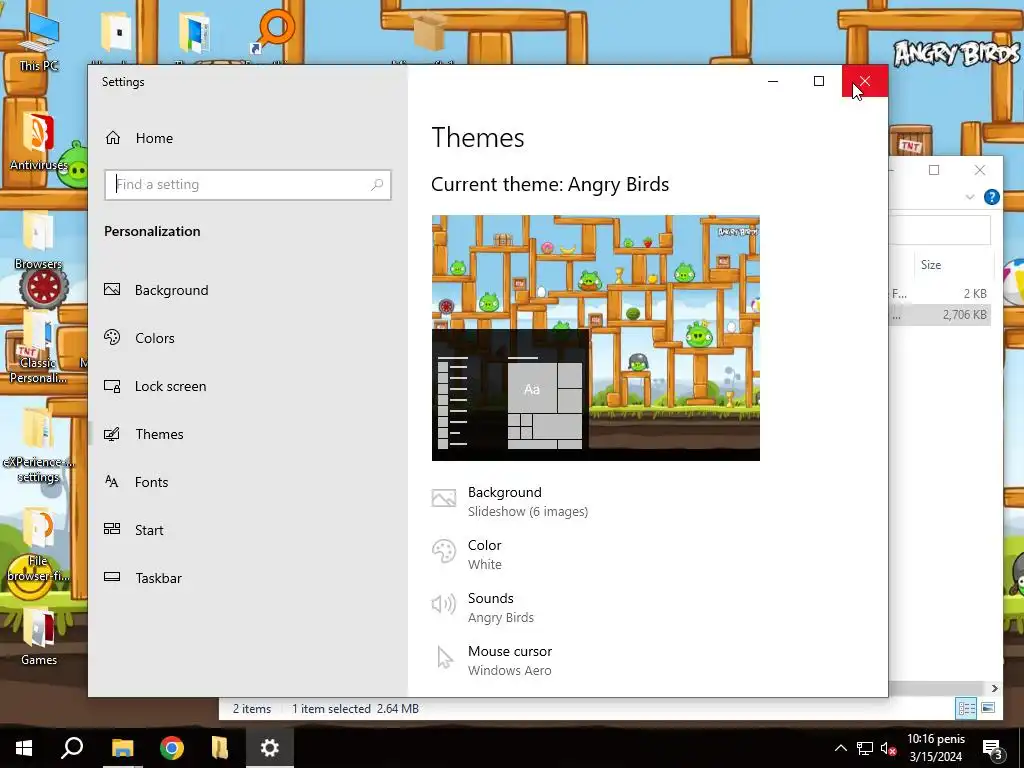The height and width of the screenshot is (768, 1024).
Task: Click the Find a setting search box
Action: pyautogui.click(x=248, y=185)
